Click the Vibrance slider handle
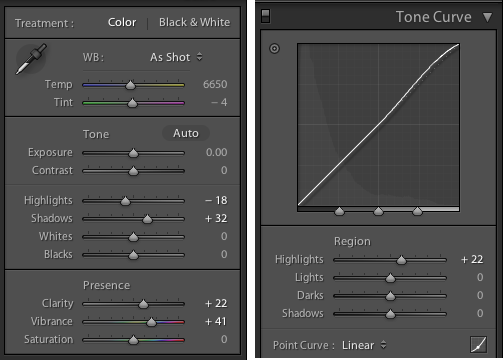 click(x=151, y=322)
